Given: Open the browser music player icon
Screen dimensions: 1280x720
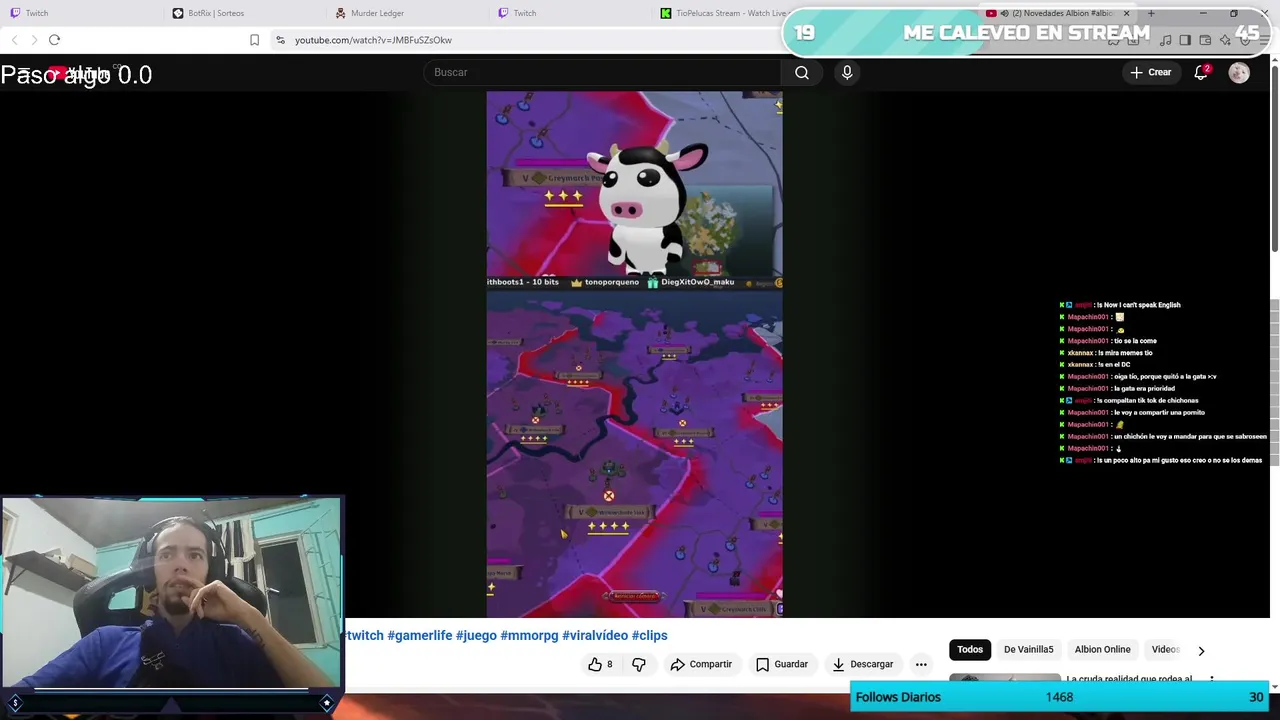Looking at the screenshot, I should point(1166,40).
